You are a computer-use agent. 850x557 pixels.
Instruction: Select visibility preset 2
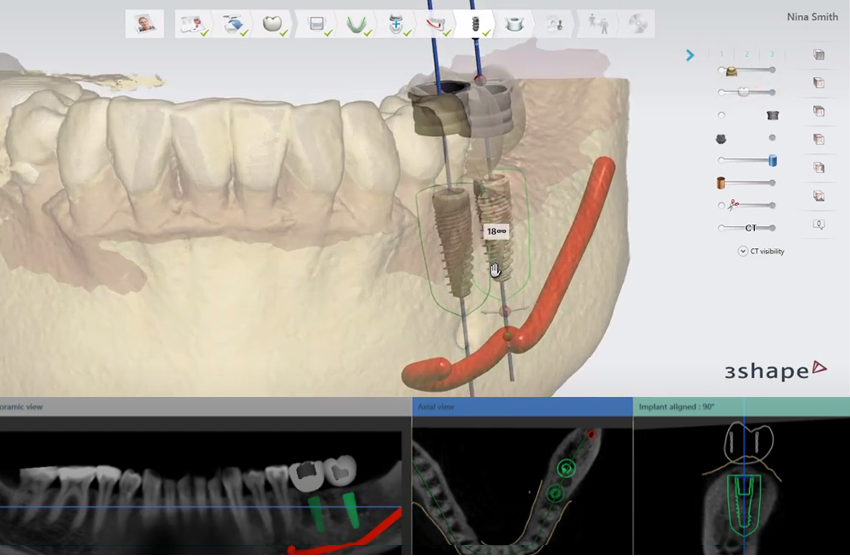[x=746, y=54]
